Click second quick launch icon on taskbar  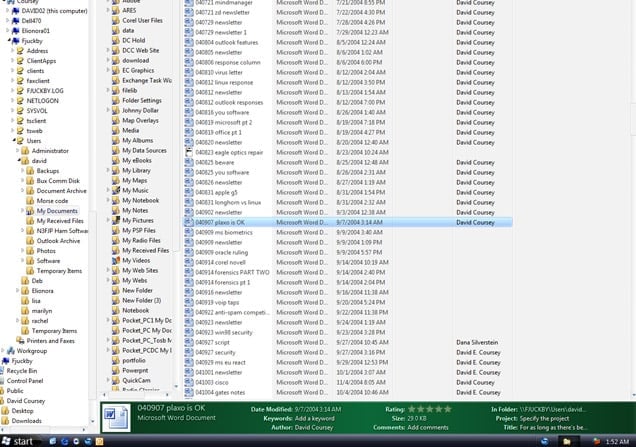64,441
